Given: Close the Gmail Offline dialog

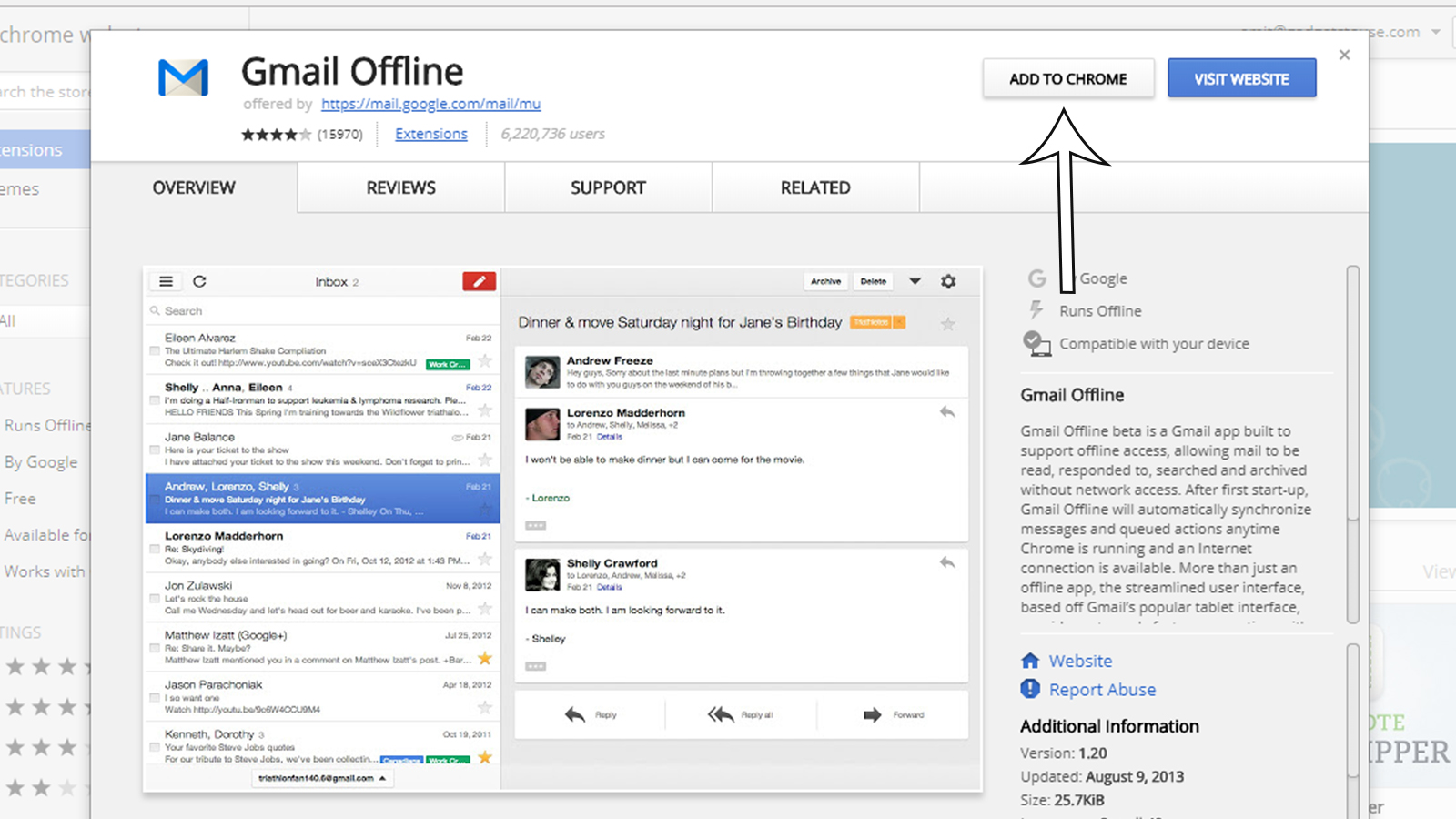Looking at the screenshot, I should click(1344, 55).
